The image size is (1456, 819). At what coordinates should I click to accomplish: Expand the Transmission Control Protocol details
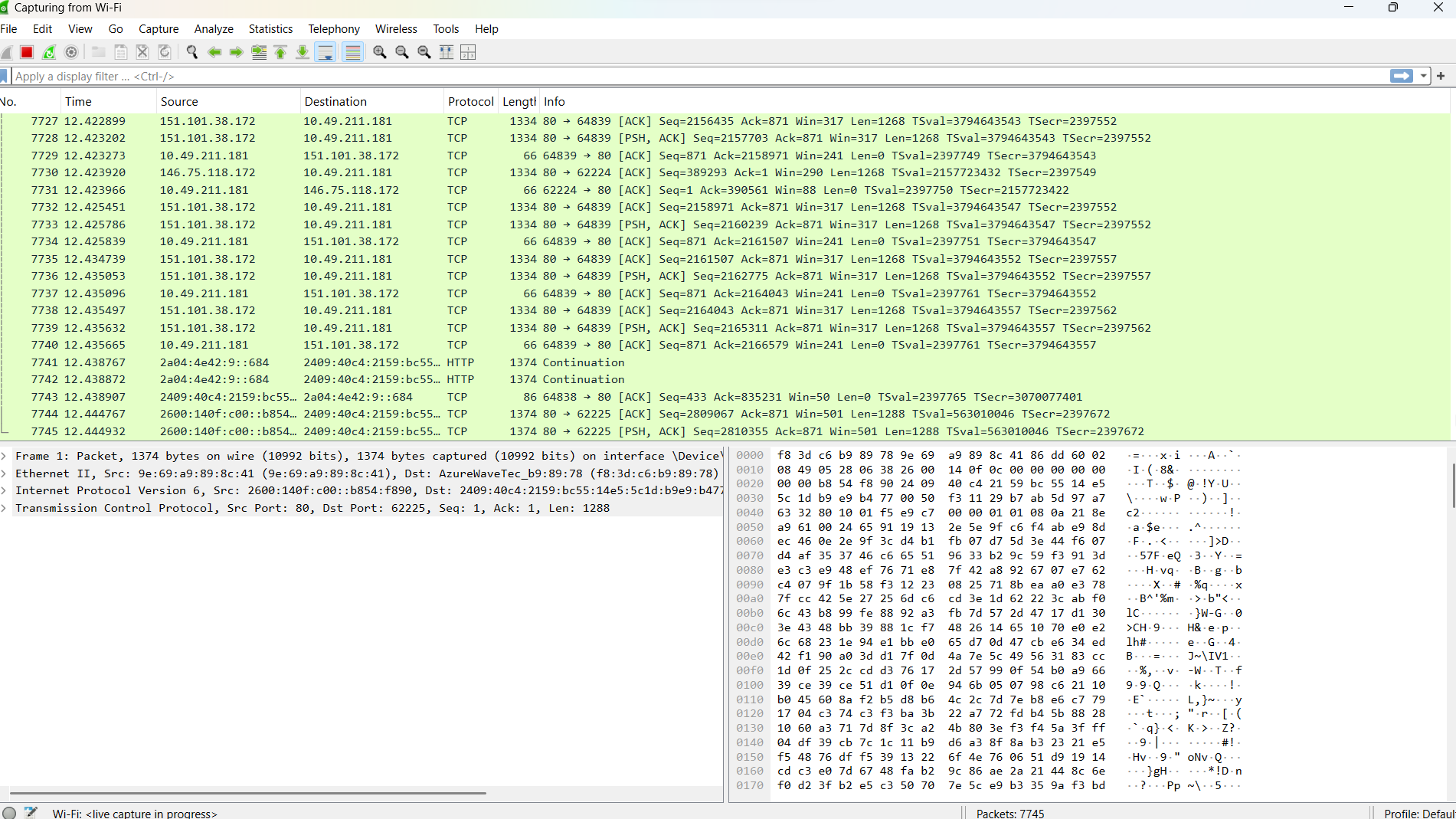click(5, 508)
